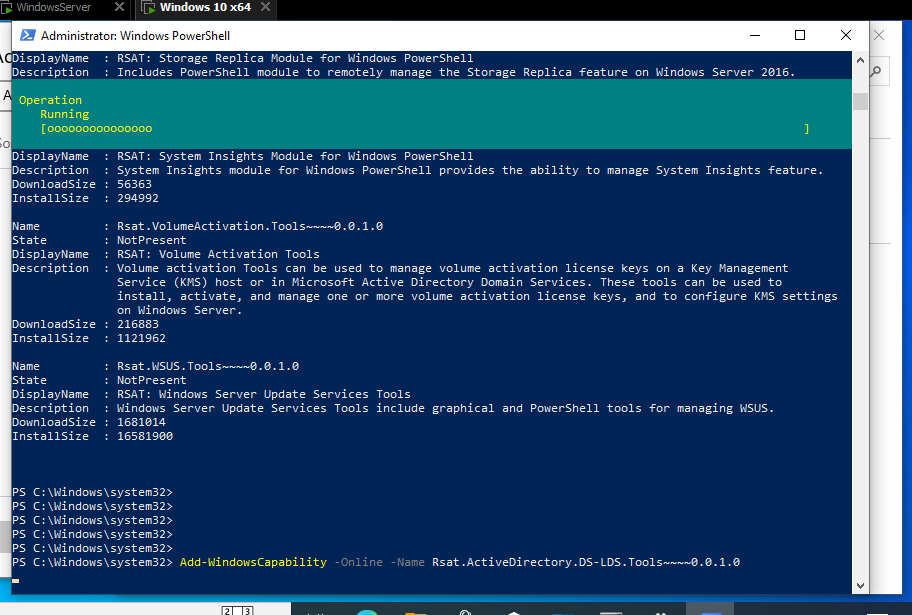Click the name Rsat.VolumeActivation.Tools~~~~0.0.1.0
The width and height of the screenshot is (912, 615).
coord(250,226)
